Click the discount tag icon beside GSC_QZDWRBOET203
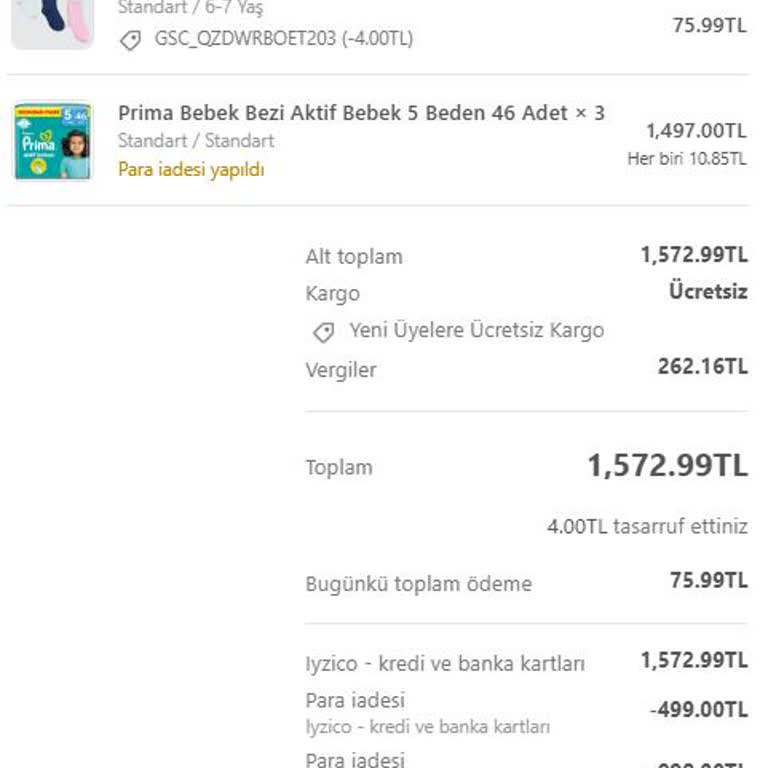This screenshot has height=768, width=768. (130, 40)
